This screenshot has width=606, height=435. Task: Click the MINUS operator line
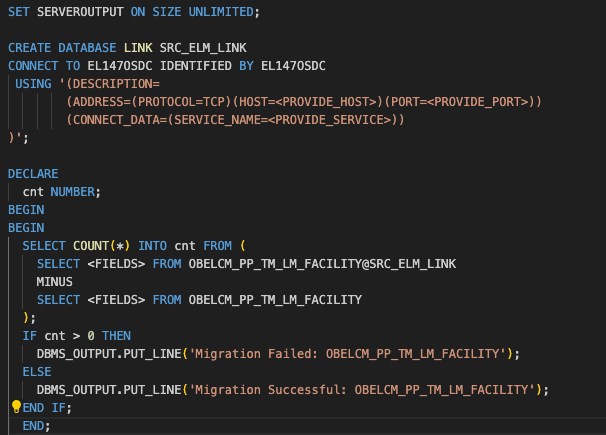[x=55, y=281]
